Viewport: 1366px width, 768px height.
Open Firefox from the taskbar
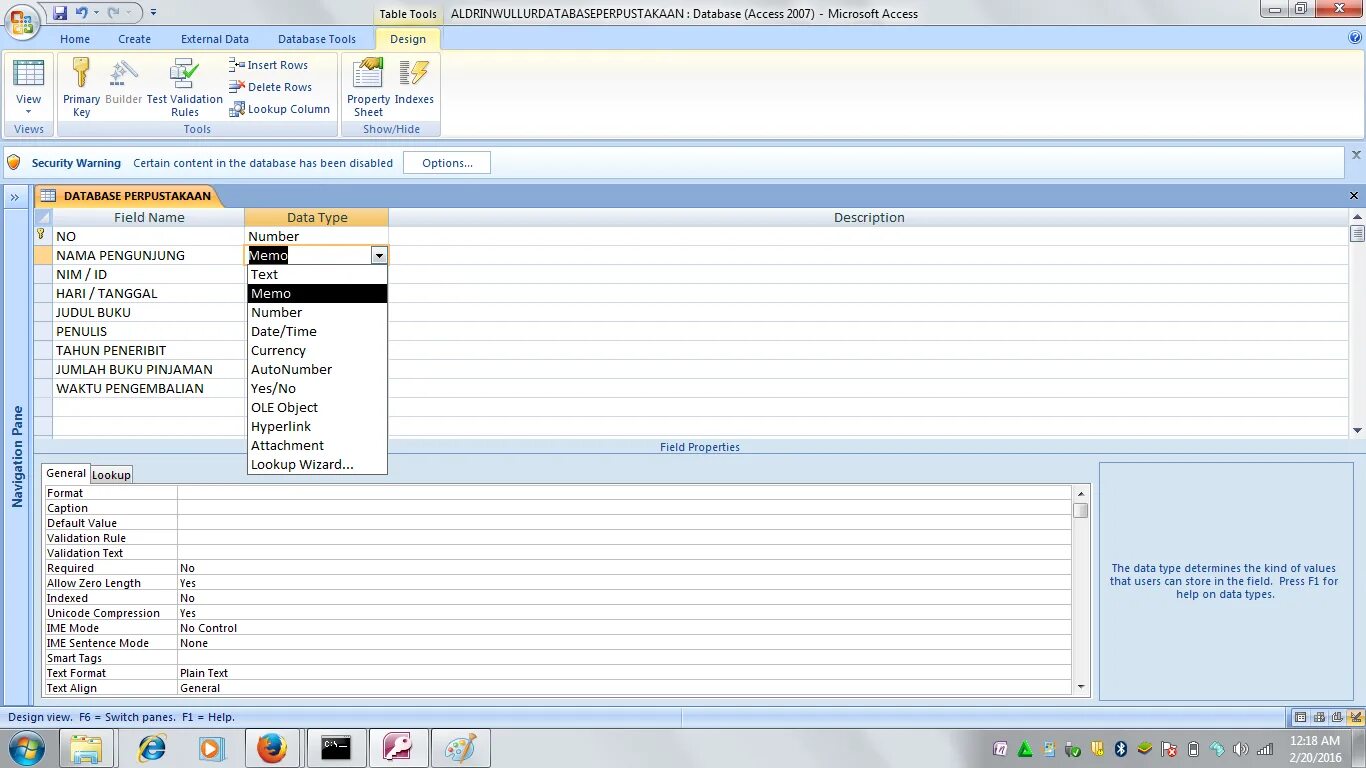point(272,748)
